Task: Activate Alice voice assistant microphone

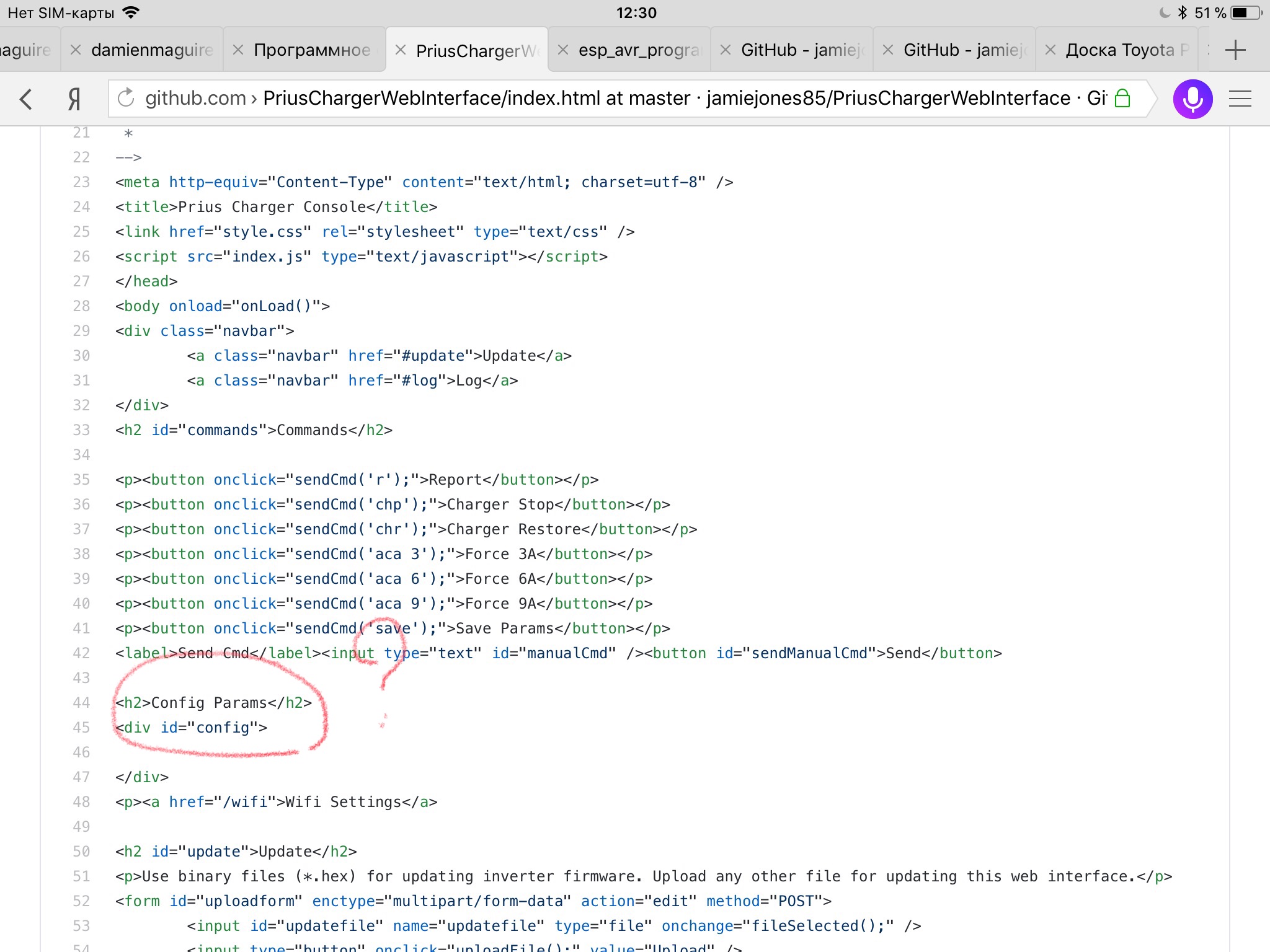Action: [1192, 99]
